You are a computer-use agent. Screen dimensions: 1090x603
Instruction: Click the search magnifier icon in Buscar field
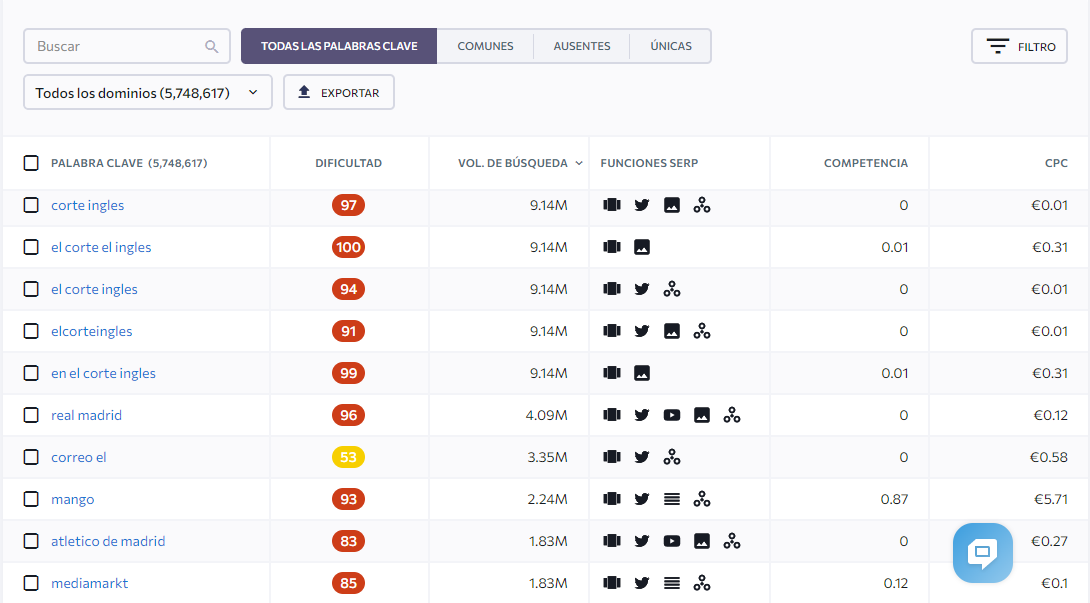(x=211, y=47)
